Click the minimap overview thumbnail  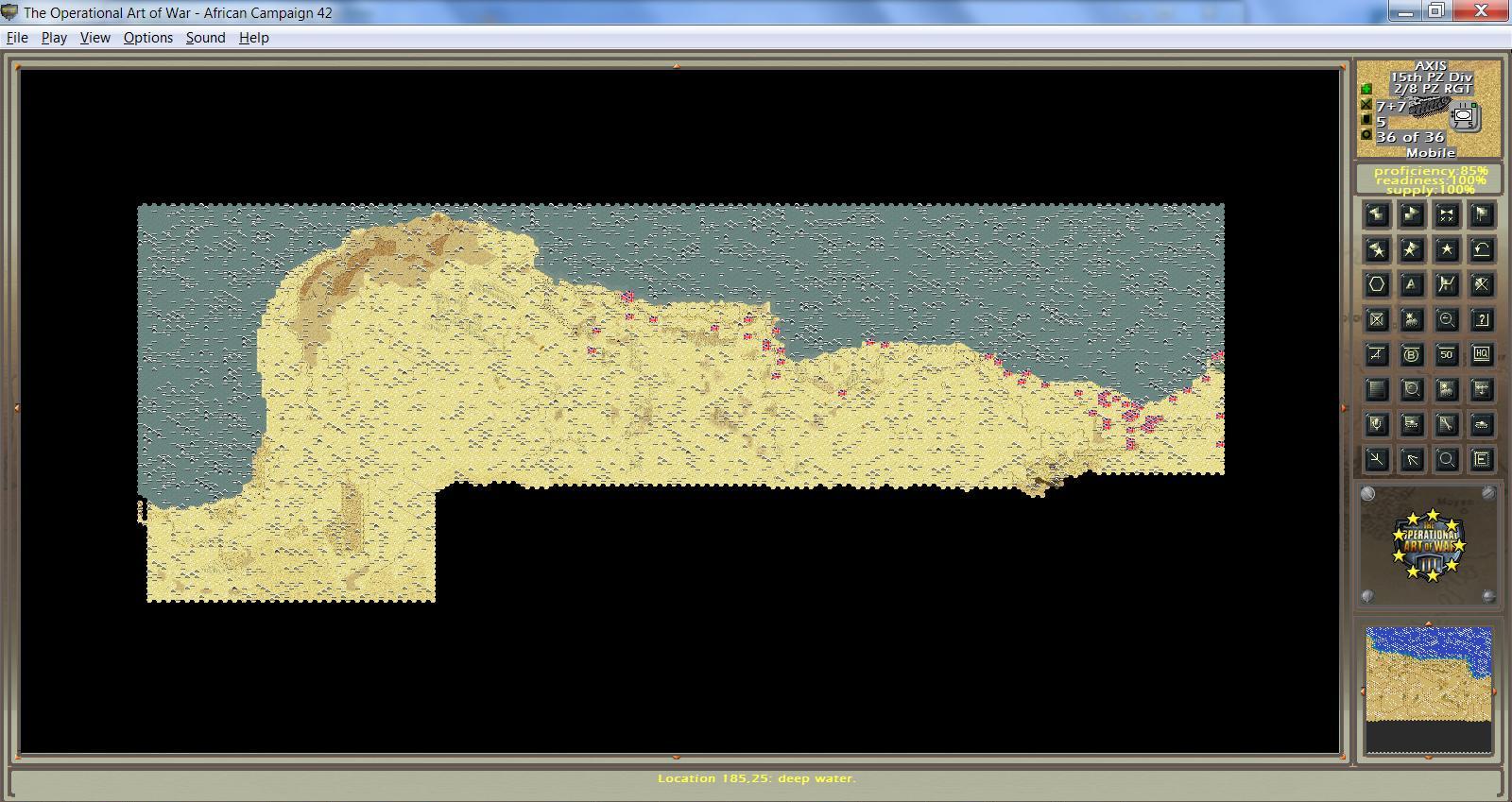(1429, 691)
